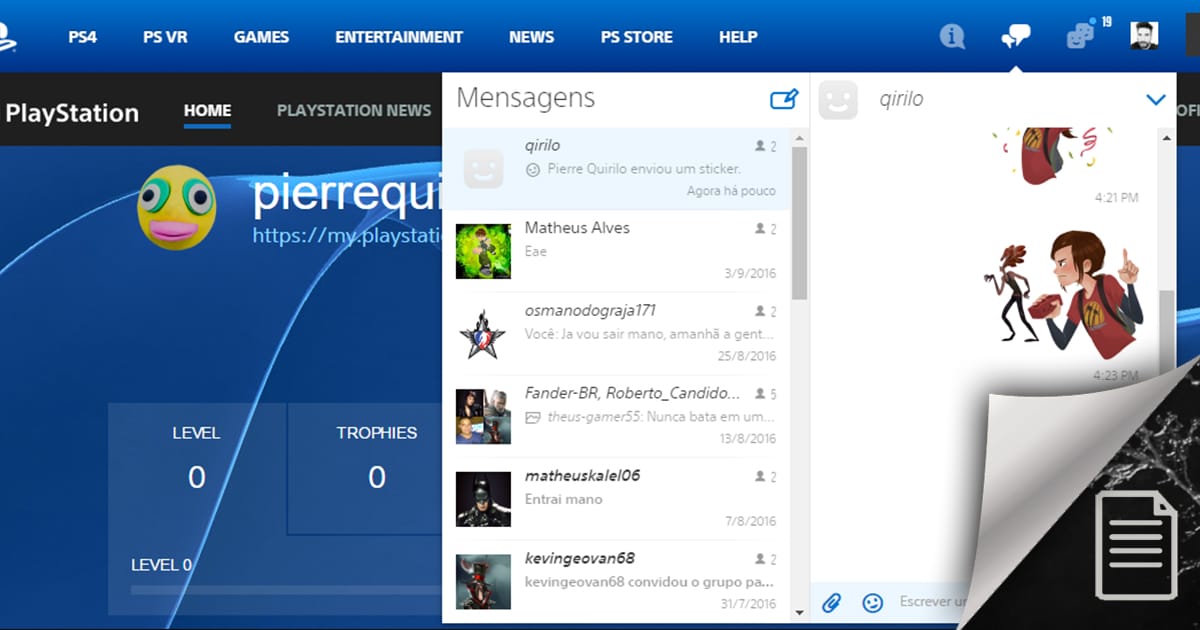Open the information icon in top bar
The width and height of the screenshot is (1200, 630).
952,37
